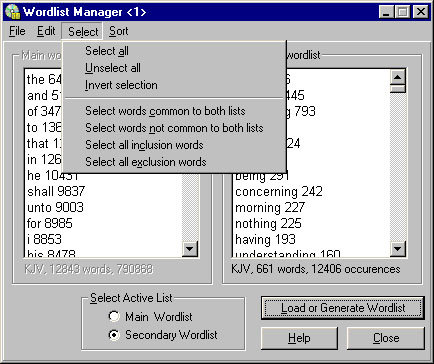
Task: Click main wordlist scroll down arrow
Action: click(190, 249)
